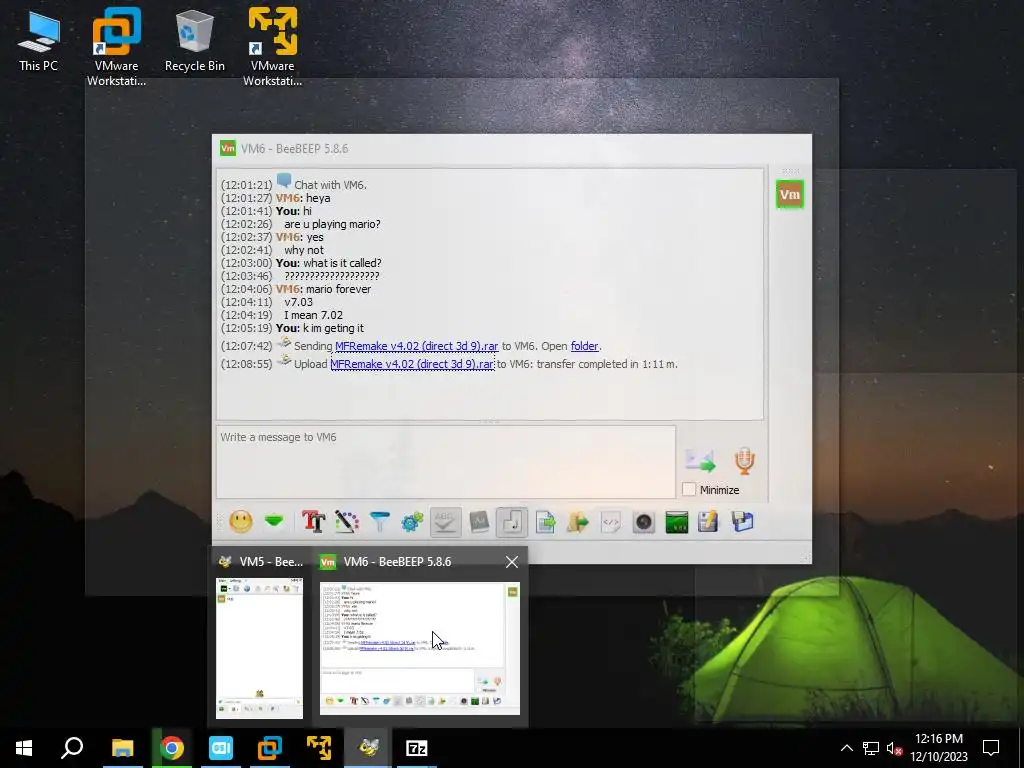Select the blue-orange VMware Workstation desktop shortcut
Screen dimensions: 1024x768
point(116,47)
